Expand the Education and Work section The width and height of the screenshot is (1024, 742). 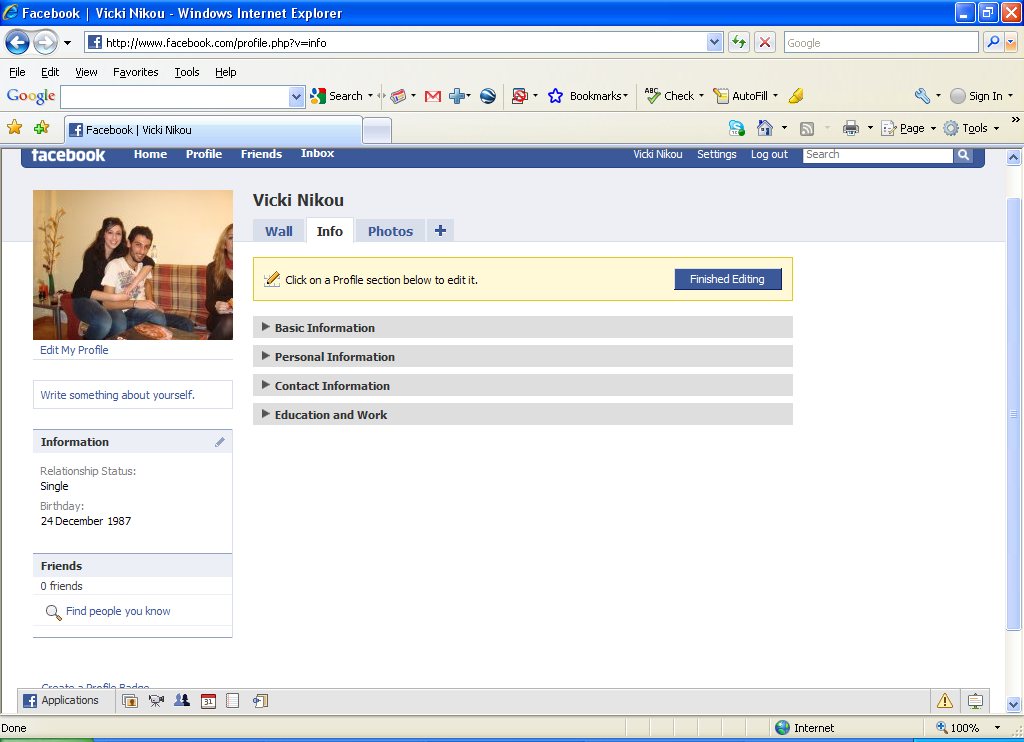point(522,414)
